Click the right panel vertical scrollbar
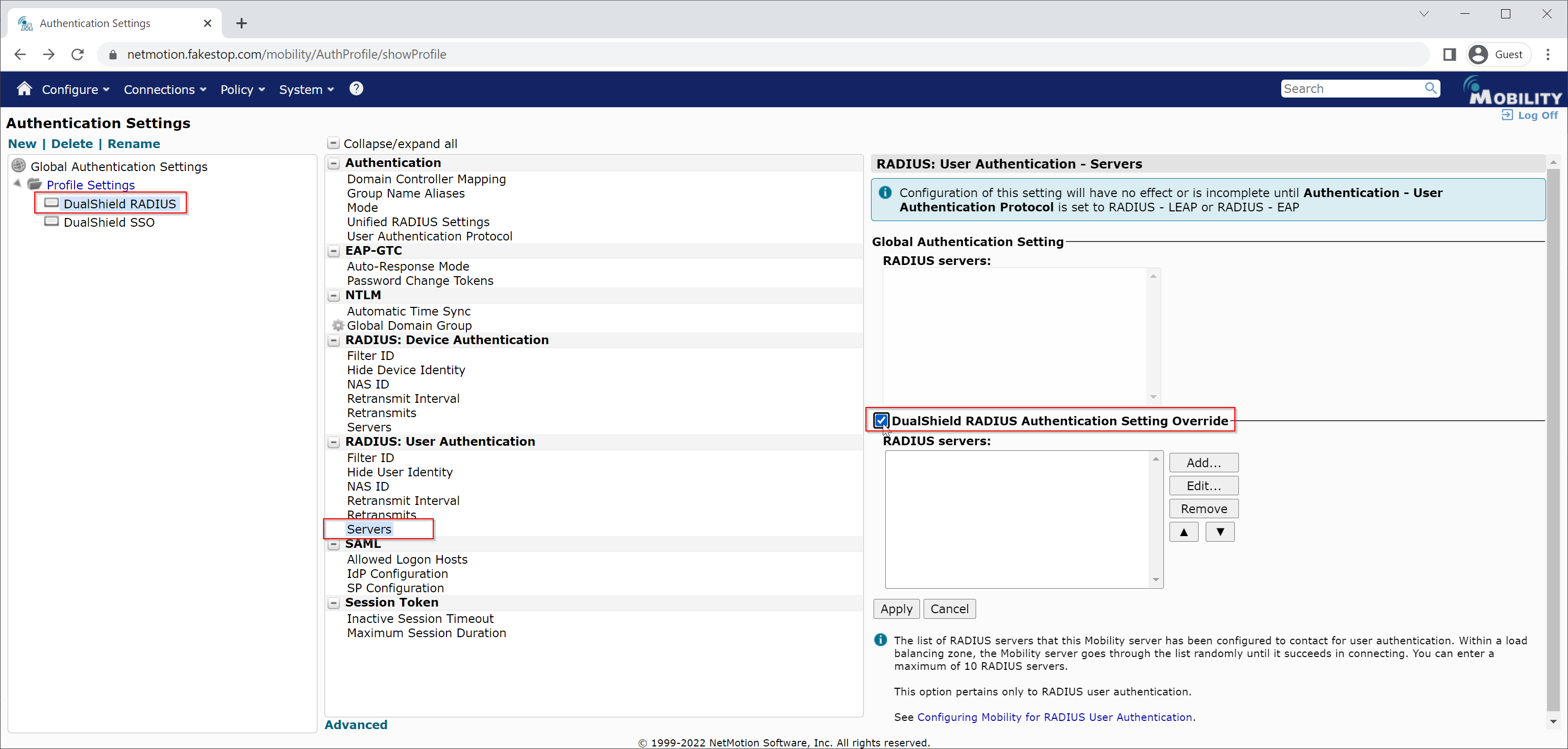 [x=1553, y=439]
